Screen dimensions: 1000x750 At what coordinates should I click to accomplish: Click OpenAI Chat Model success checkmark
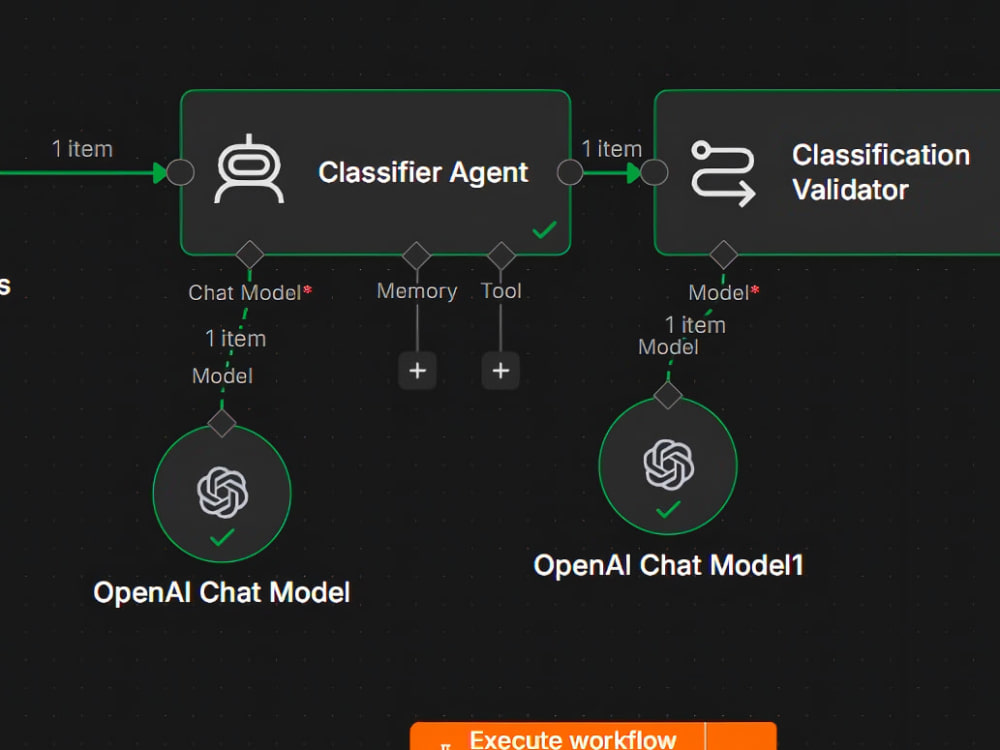click(222, 538)
